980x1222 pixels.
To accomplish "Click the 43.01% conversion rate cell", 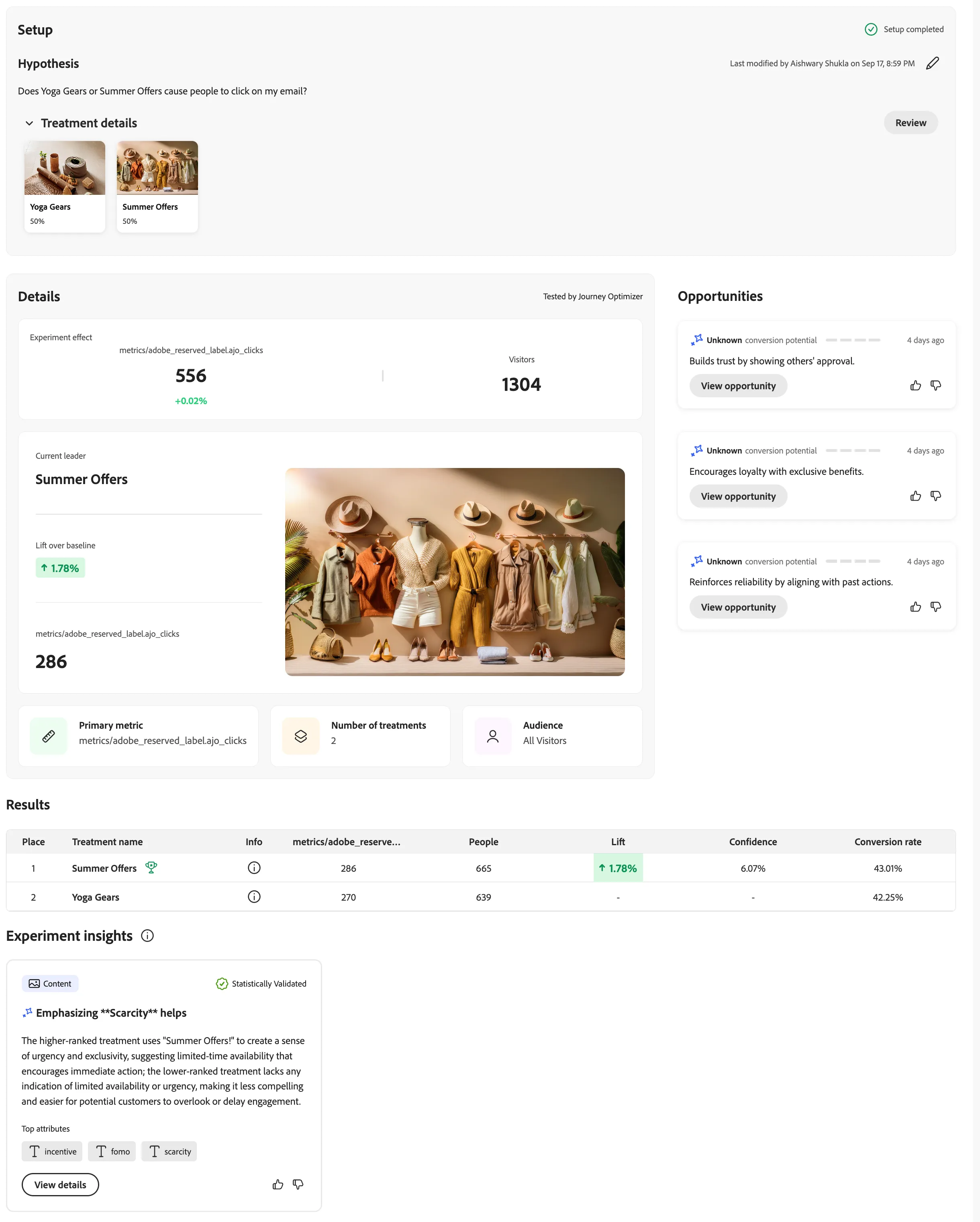I will click(888, 868).
